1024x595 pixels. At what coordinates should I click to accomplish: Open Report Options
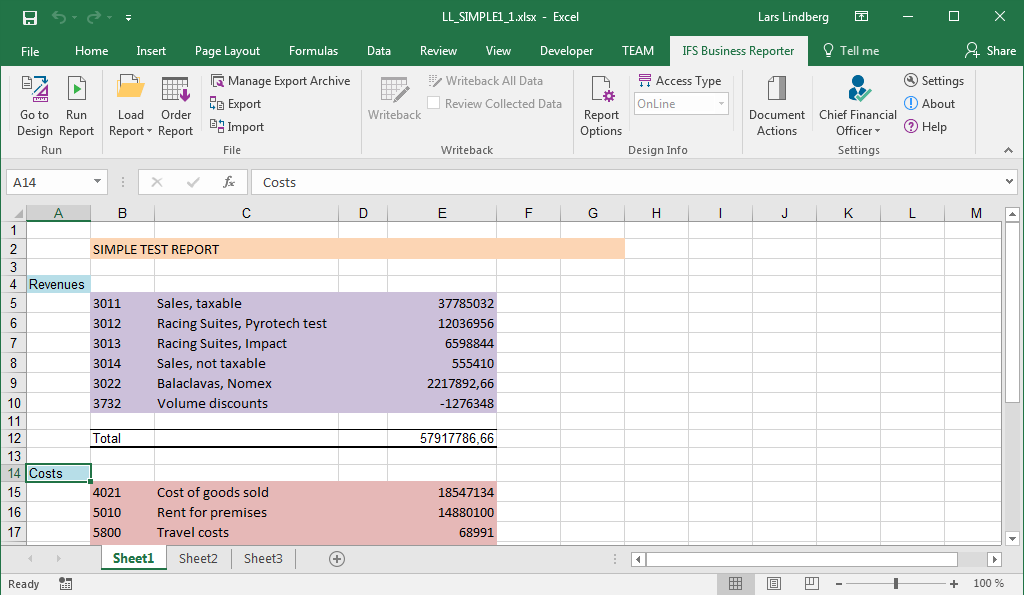[x=601, y=106]
